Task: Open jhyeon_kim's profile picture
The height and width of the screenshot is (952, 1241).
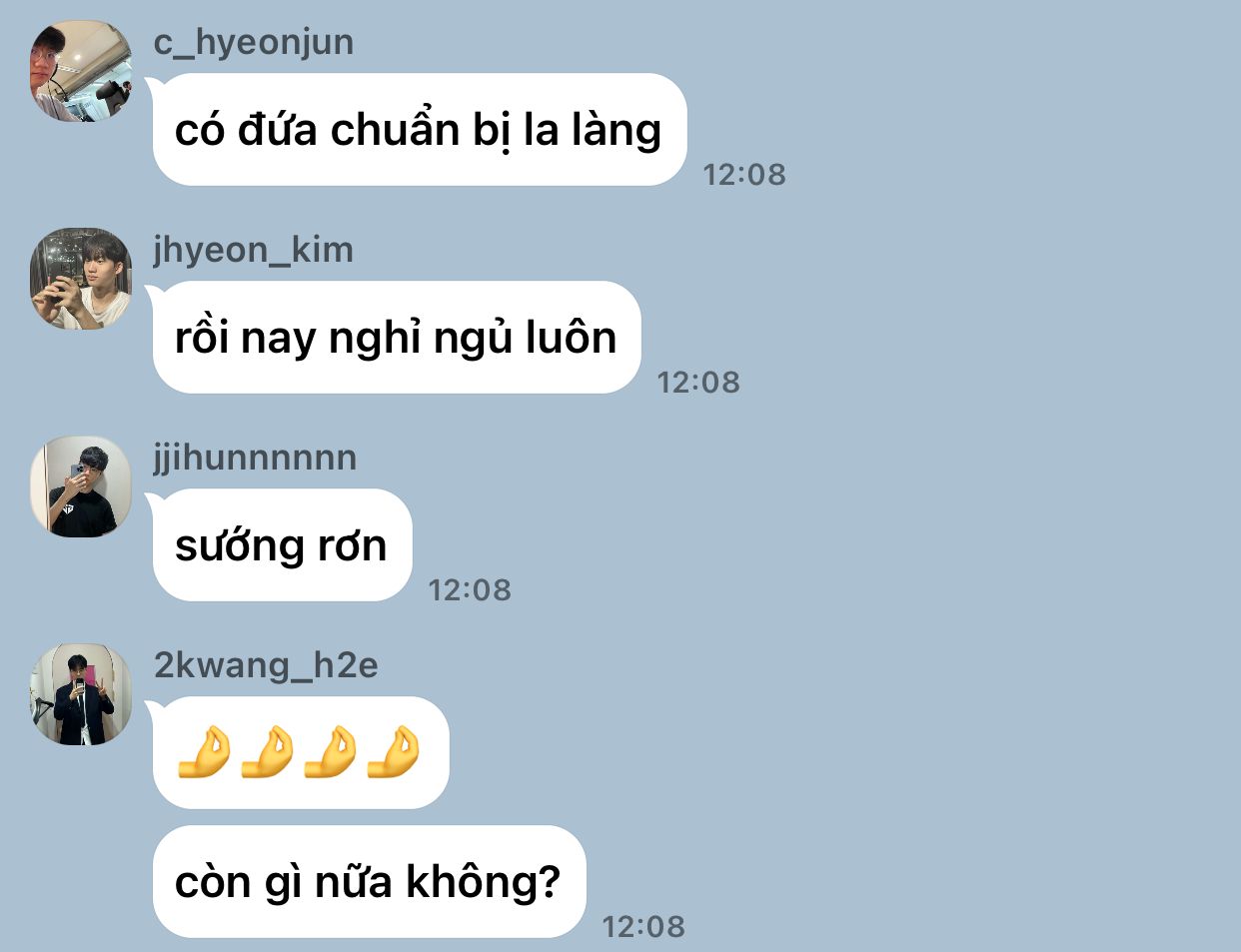Action: (81, 279)
